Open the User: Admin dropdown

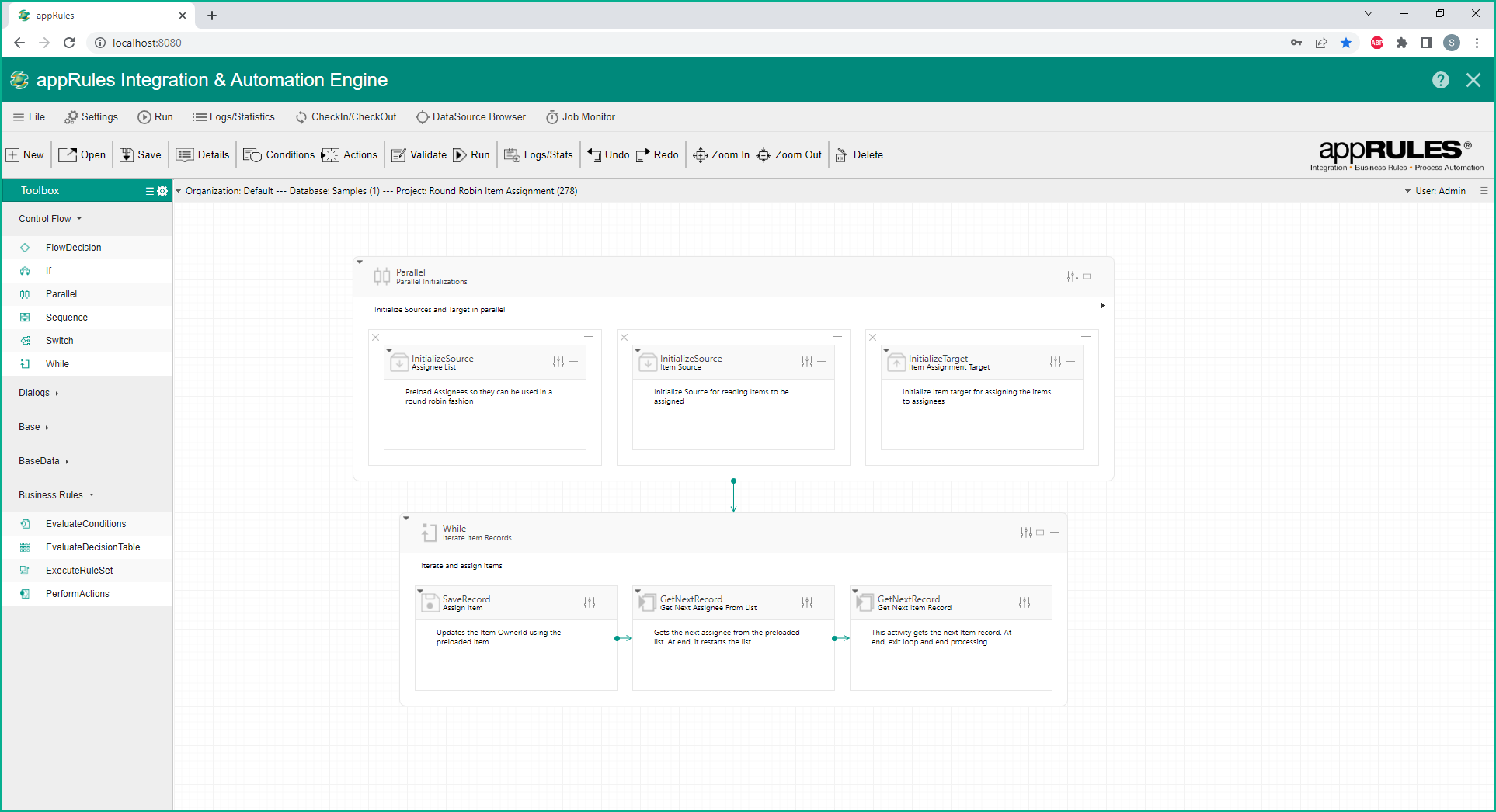[x=1435, y=191]
